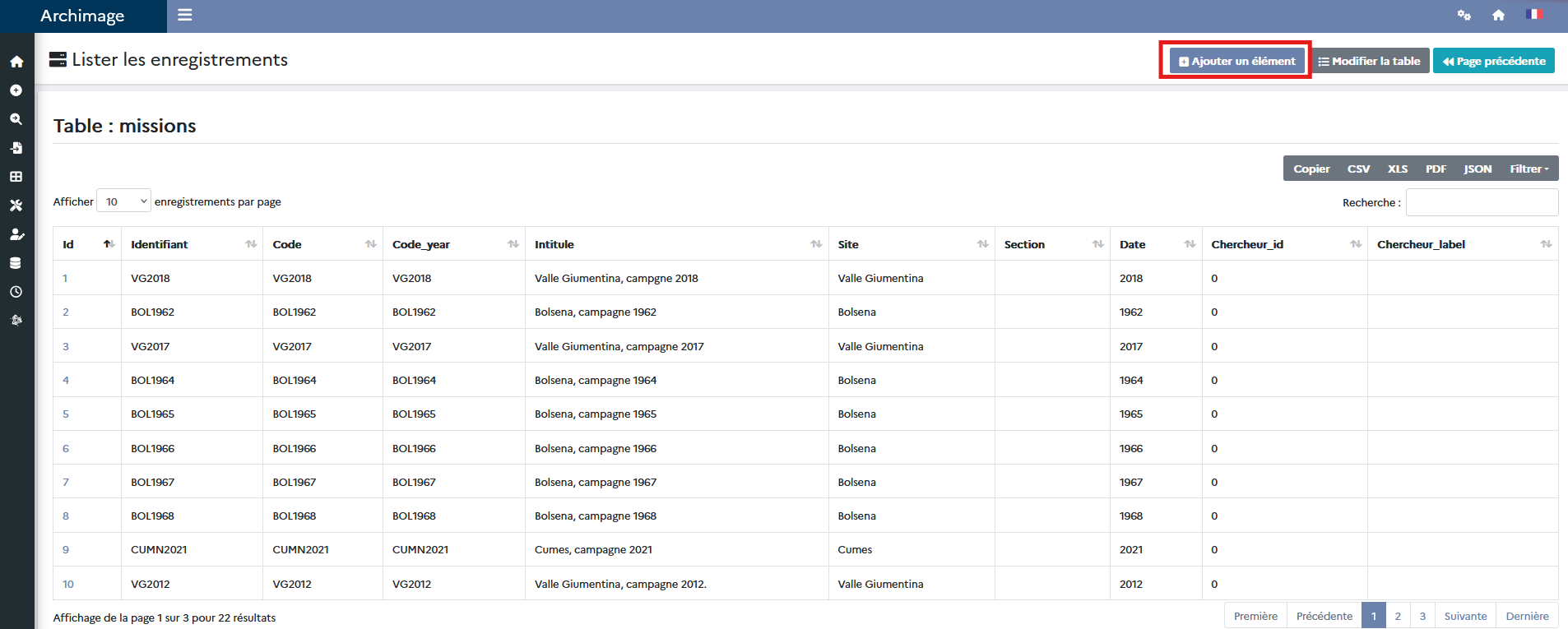This screenshot has width=1568, height=629.
Task: Toggle sidebar with the hamburger menu icon
Action: click(185, 15)
